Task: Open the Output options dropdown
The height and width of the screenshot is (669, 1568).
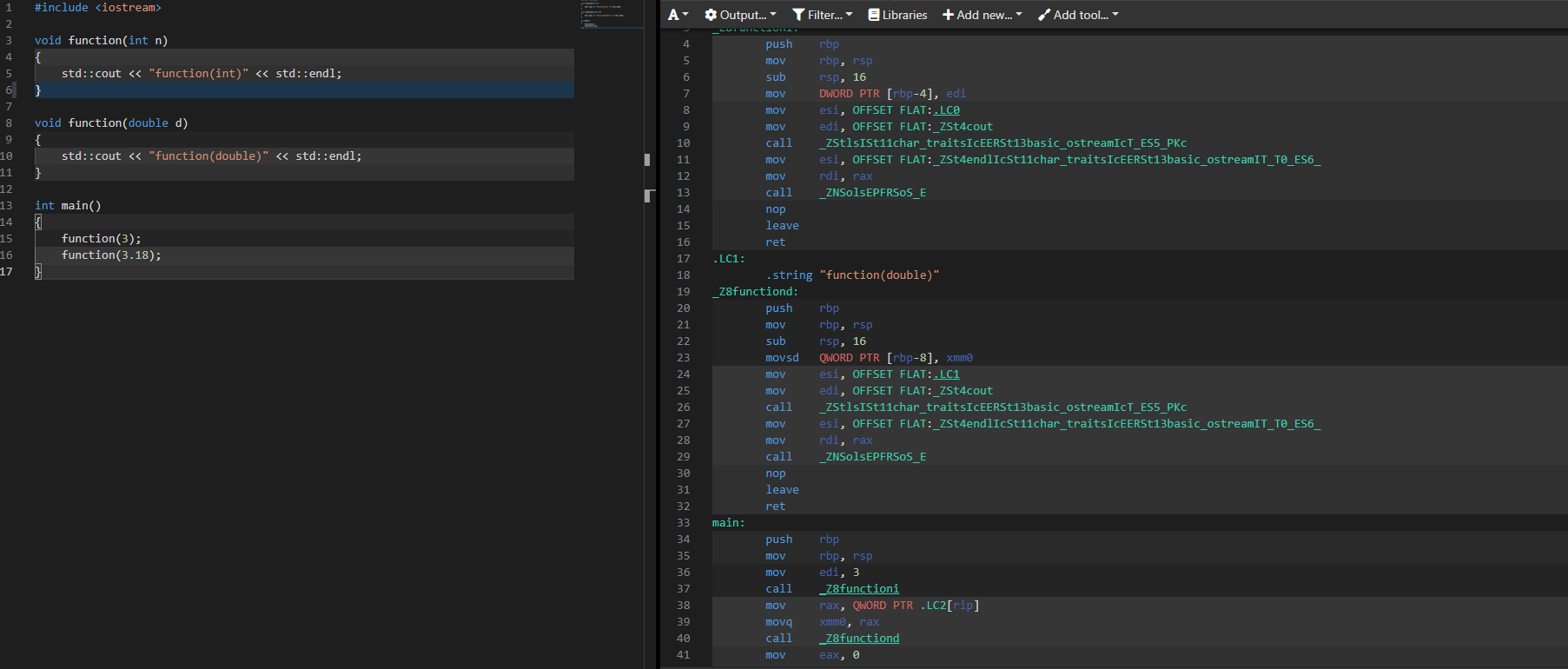Action: (x=740, y=15)
